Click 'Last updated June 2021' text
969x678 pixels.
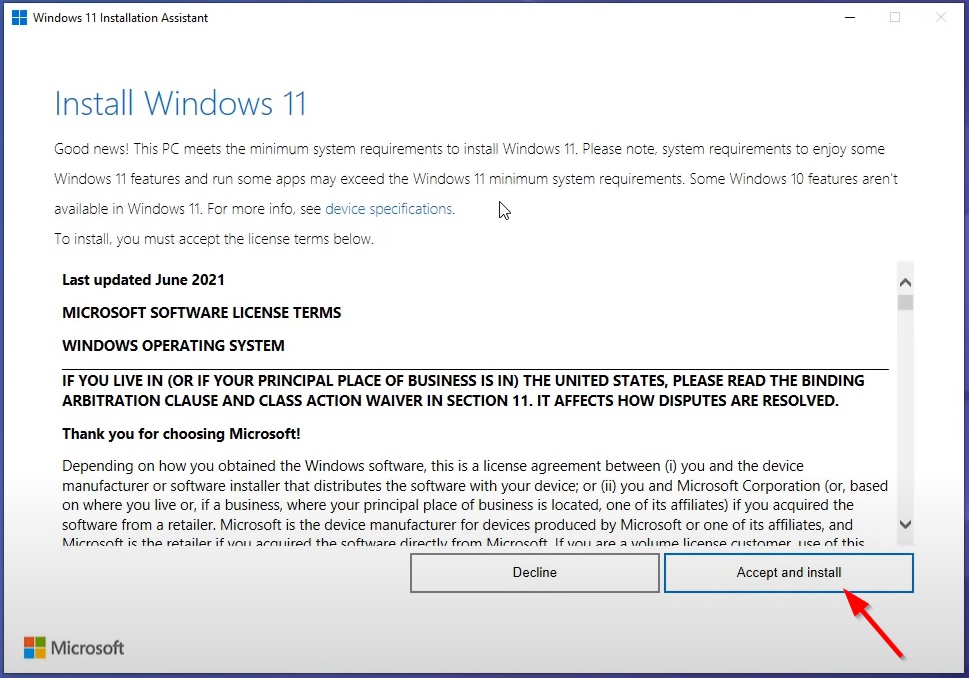(x=143, y=280)
